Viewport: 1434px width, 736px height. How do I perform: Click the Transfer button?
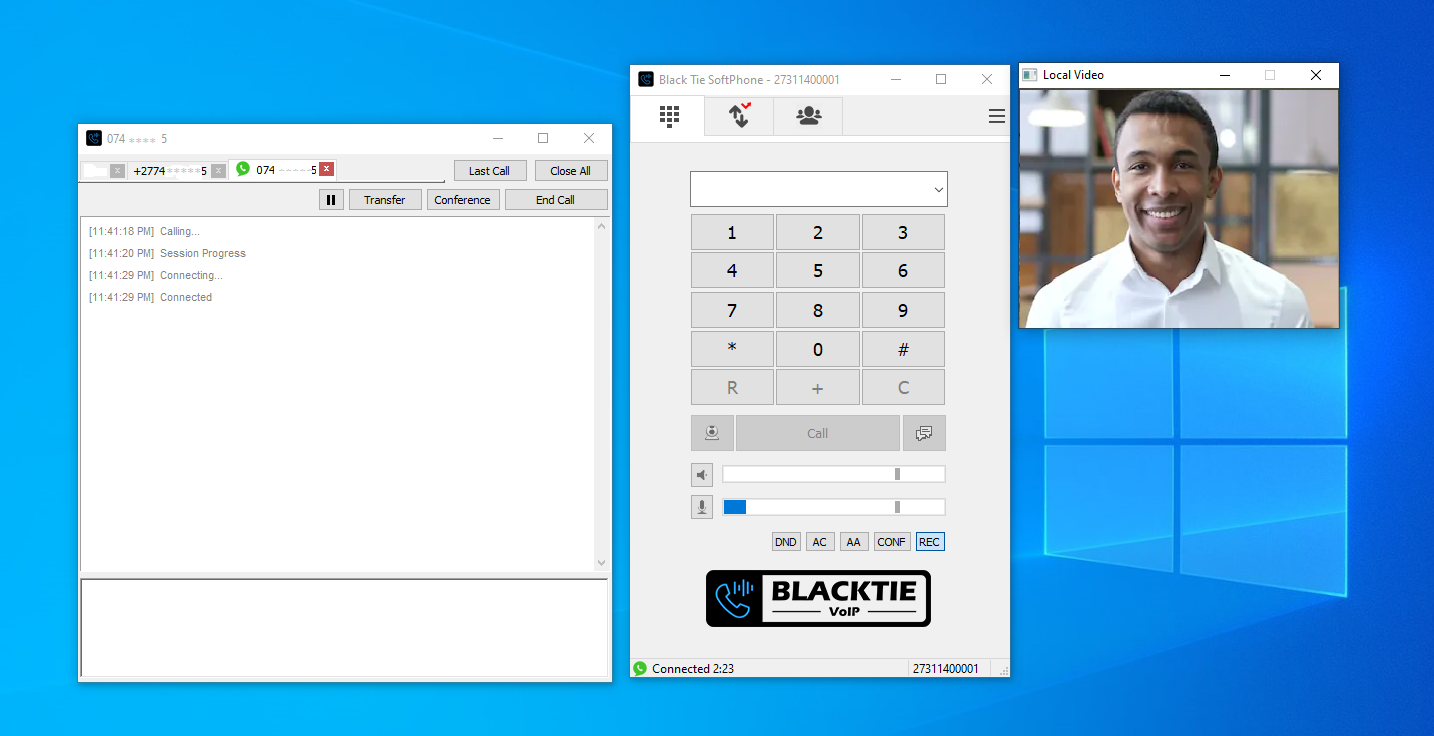pyautogui.click(x=385, y=200)
